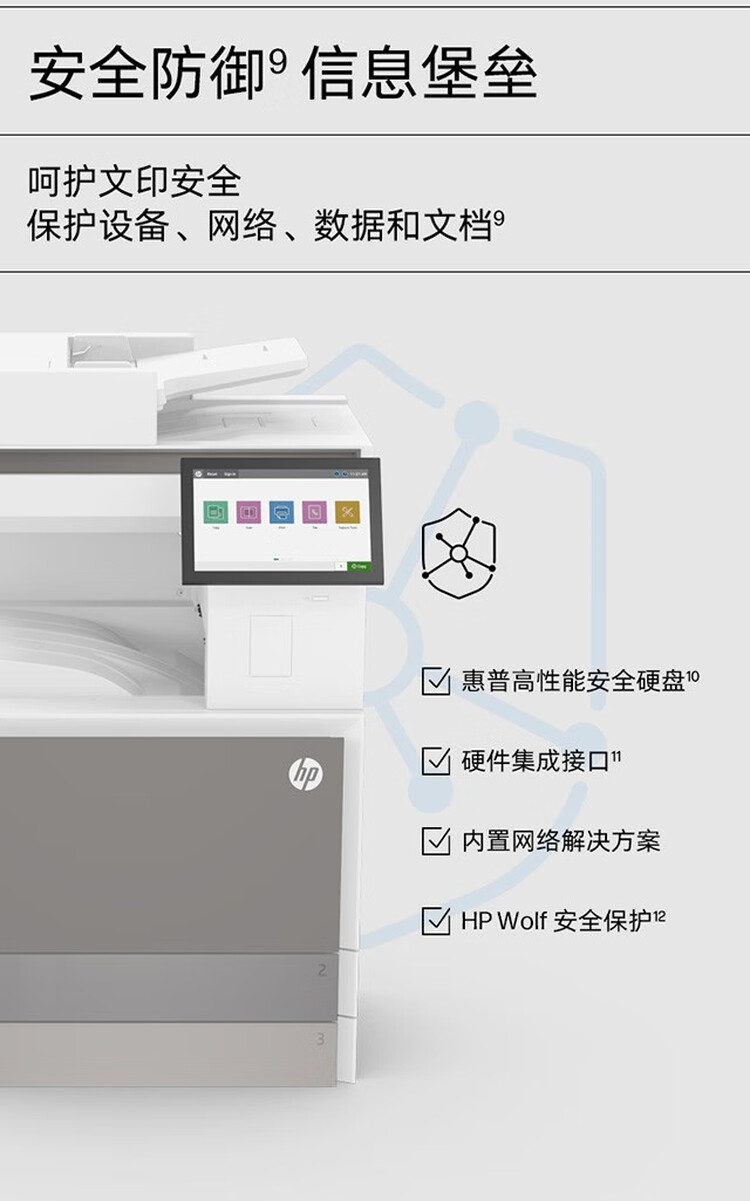Tap Reset on the touchscreen header

tap(212, 474)
